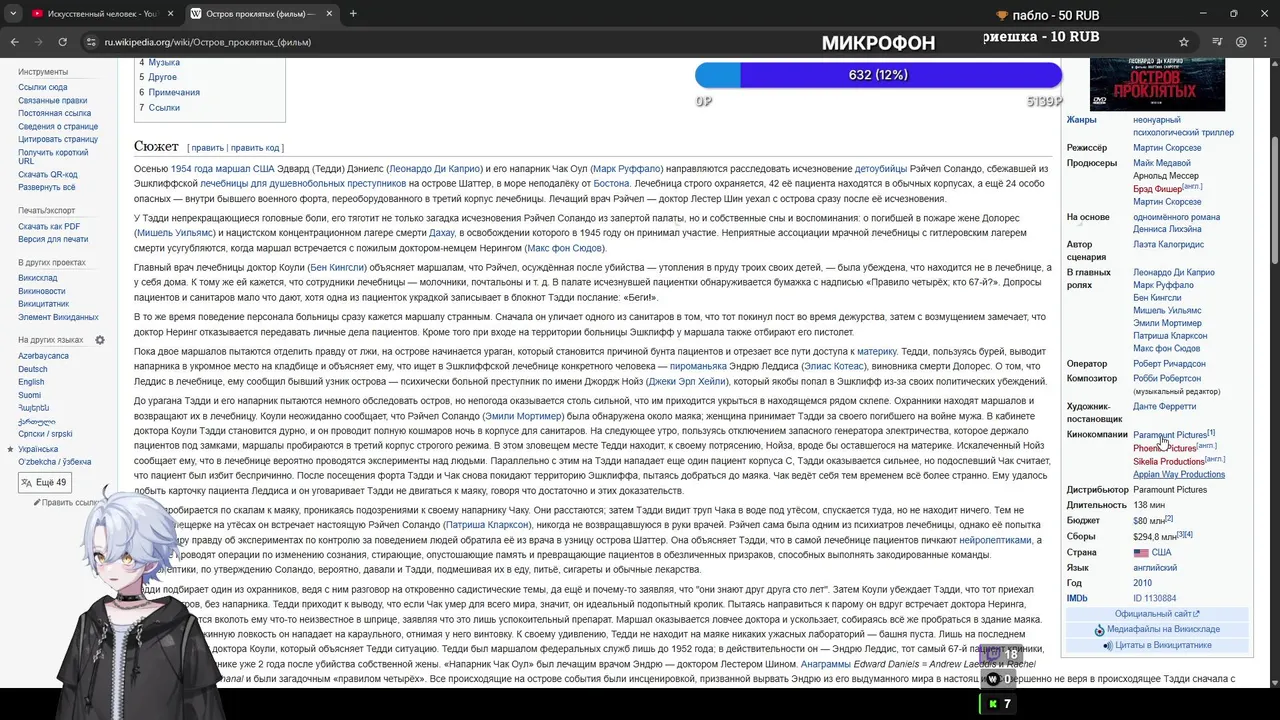Click 'Развернуть всё' in the sidebar
1280x720 pixels.
click(46, 187)
